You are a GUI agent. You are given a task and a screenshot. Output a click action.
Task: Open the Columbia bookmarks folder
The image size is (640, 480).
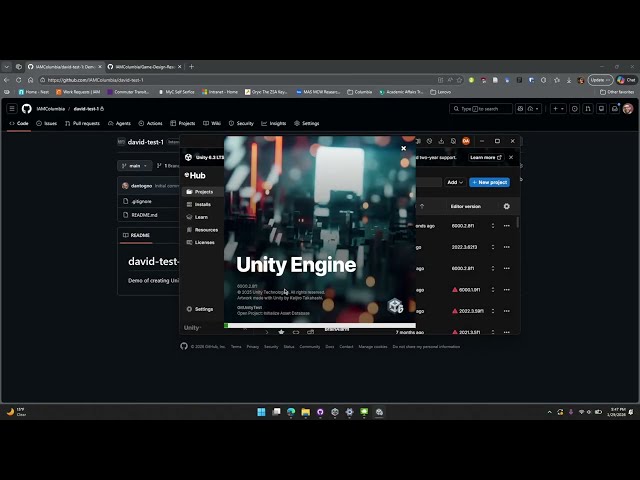[359, 92]
